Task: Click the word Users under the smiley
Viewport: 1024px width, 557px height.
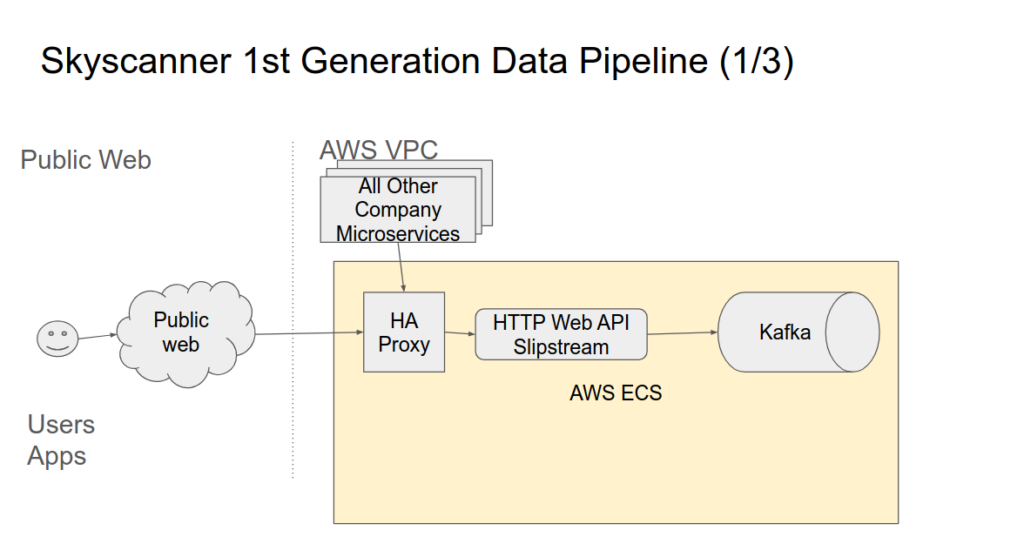Action: (x=61, y=424)
